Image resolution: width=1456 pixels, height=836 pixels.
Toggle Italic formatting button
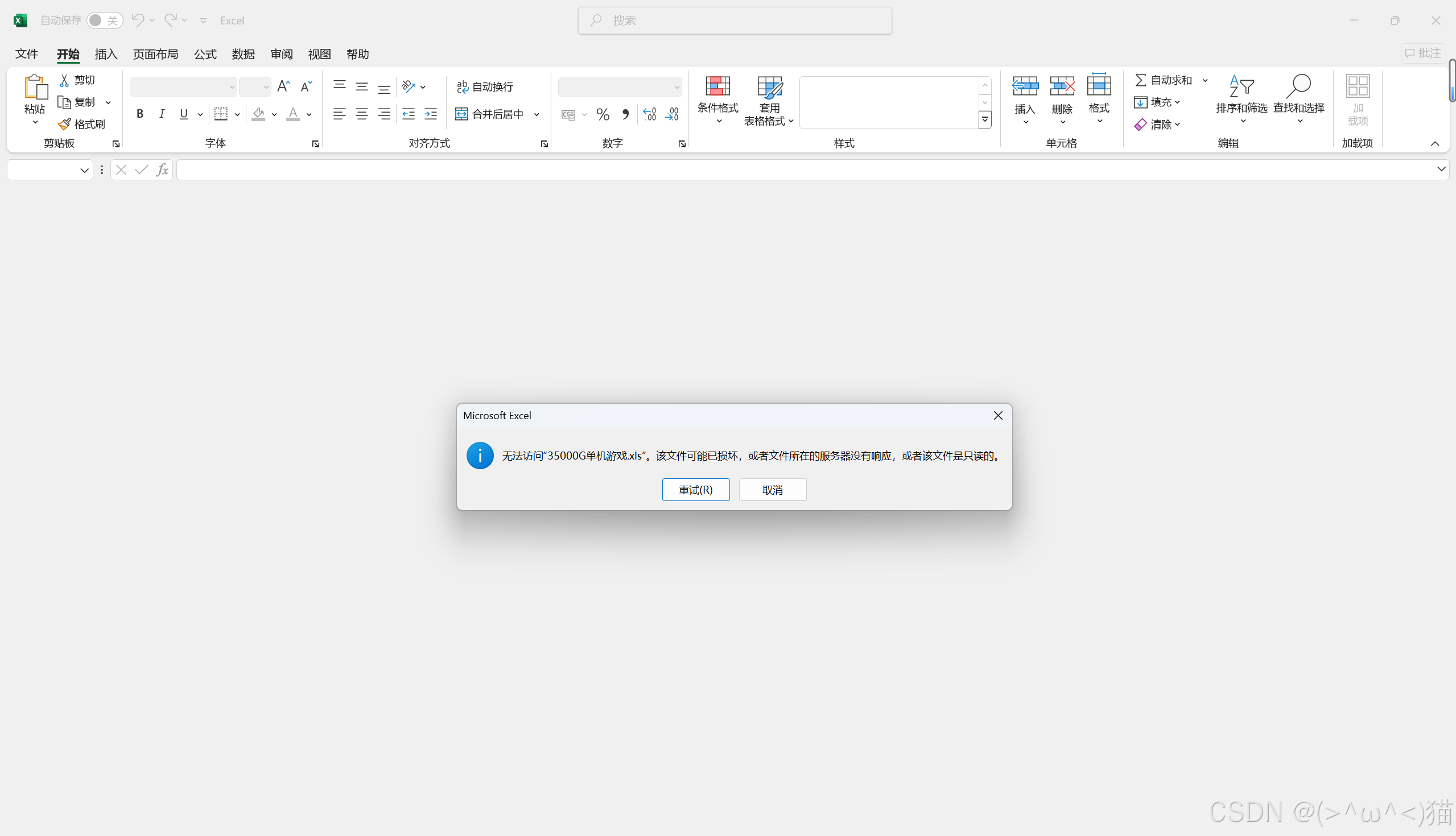(x=162, y=114)
